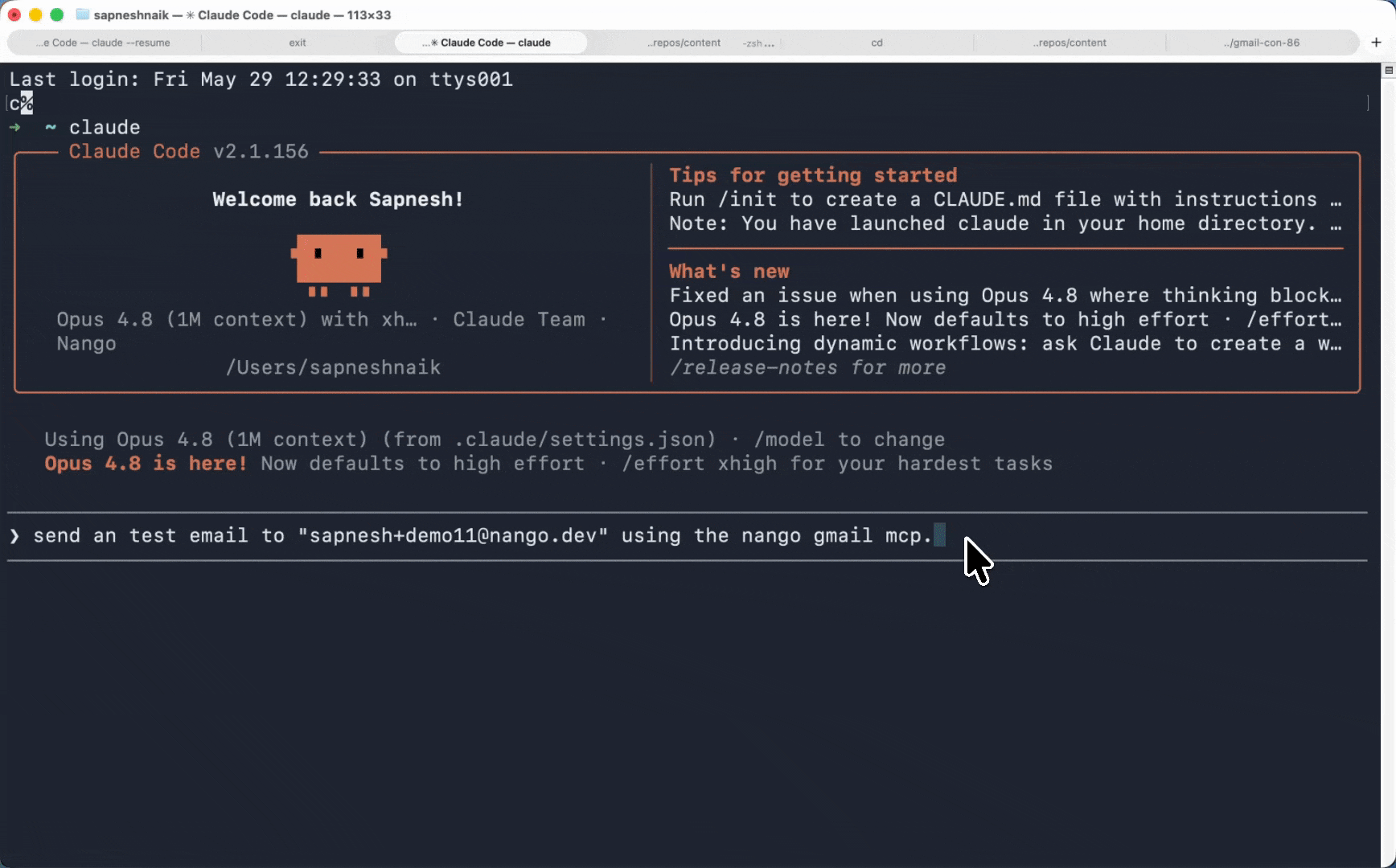Click the window title 'sapneshnaik — Claude Code — claude — 113×33'
This screenshot has height=868, width=1396.
[242, 14]
